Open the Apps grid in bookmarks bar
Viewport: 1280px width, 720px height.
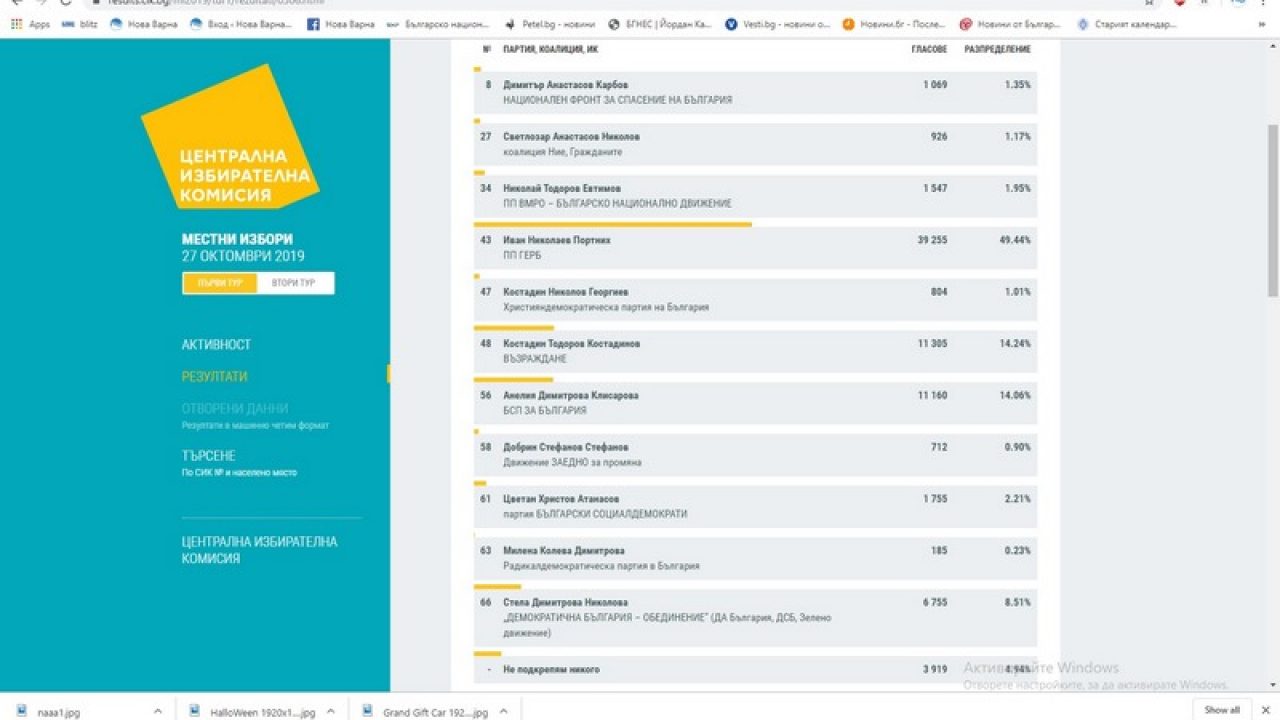coord(30,24)
